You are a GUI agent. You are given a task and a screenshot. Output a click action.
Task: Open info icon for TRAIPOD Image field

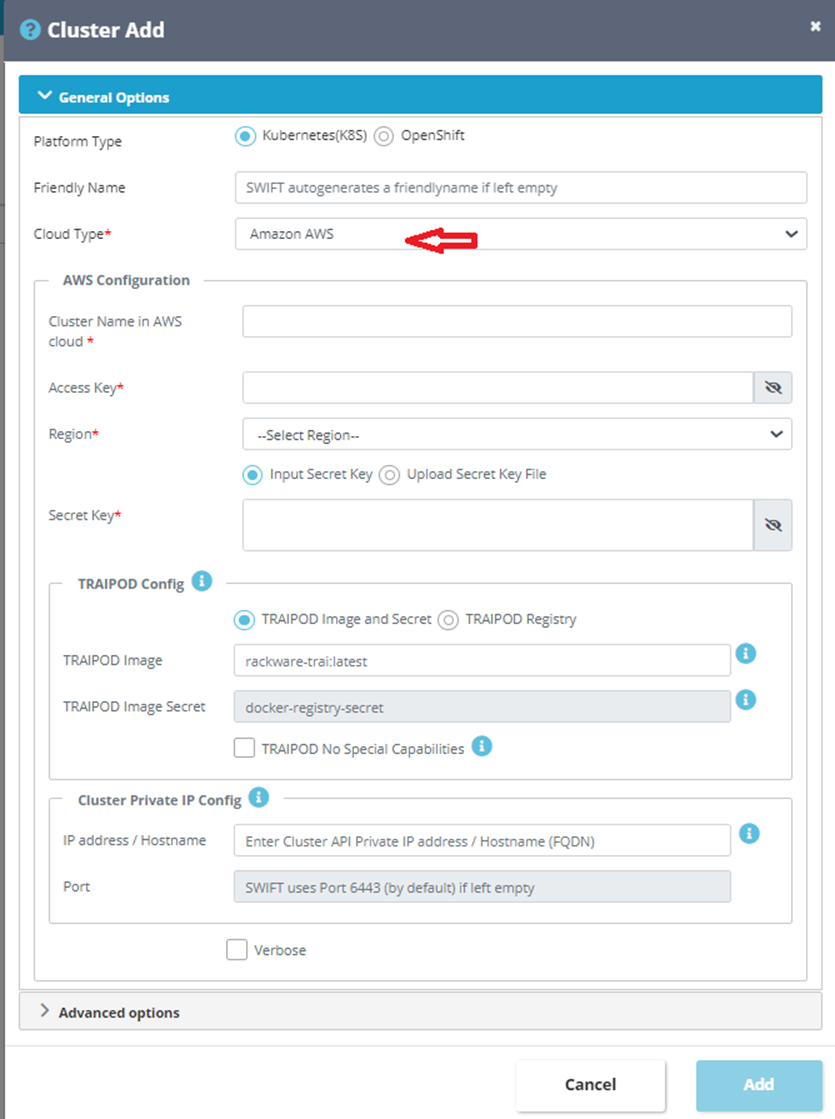click(x=746, y=653)
